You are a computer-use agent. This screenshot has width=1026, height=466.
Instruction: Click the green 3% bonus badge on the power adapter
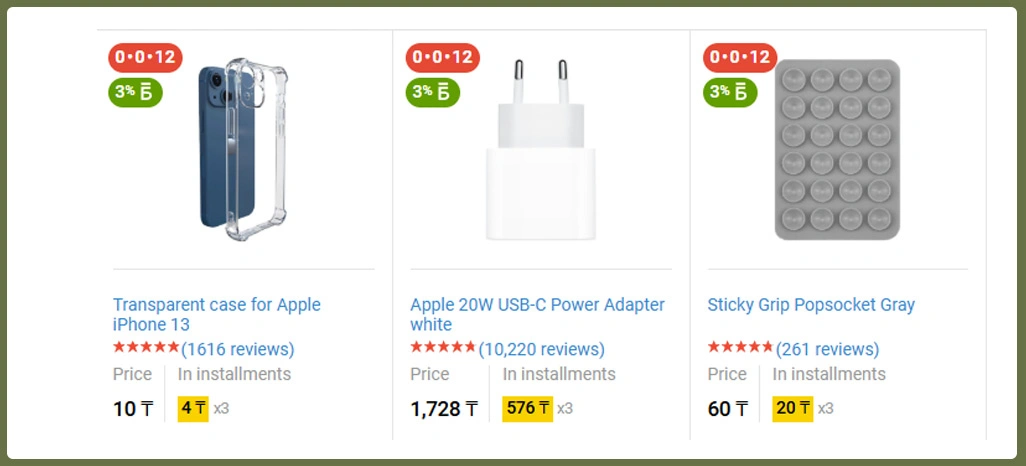(433, 92)
